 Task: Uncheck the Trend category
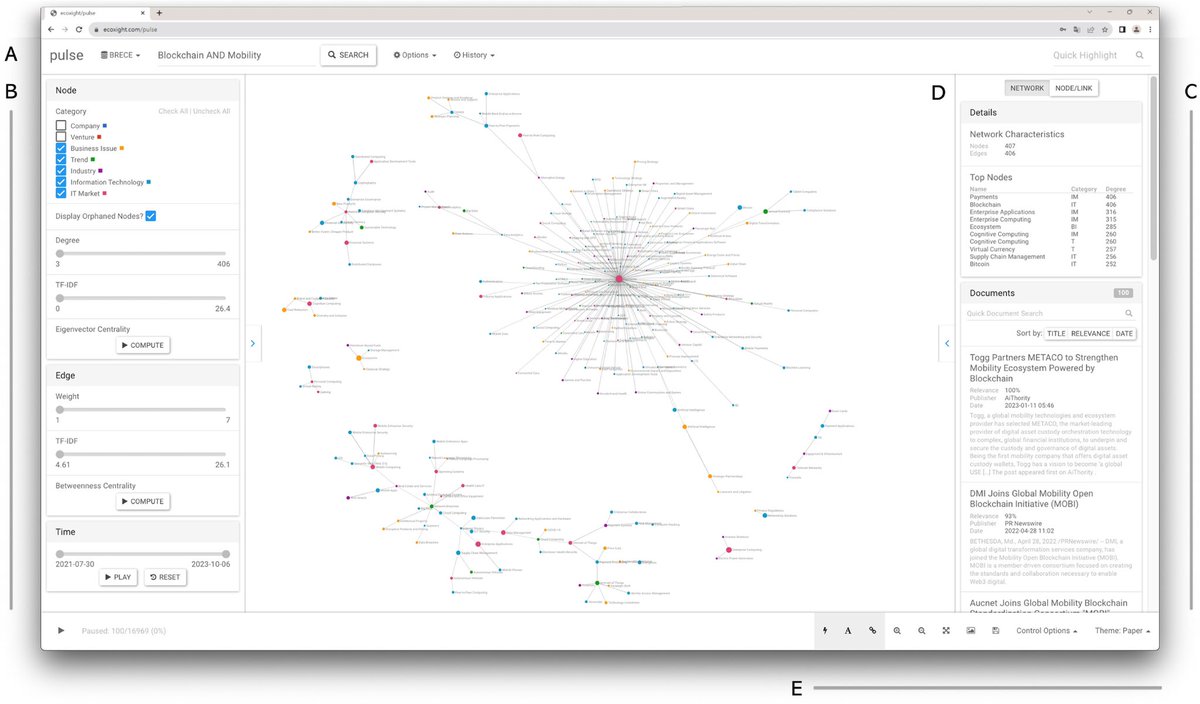61,160
